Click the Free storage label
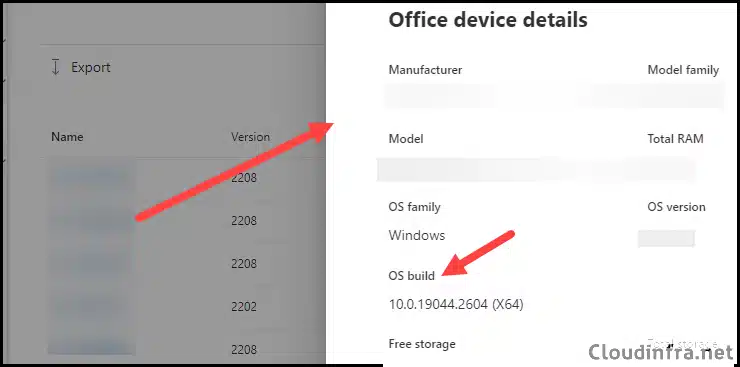This screenshot has height=367, width=740. 422,344
